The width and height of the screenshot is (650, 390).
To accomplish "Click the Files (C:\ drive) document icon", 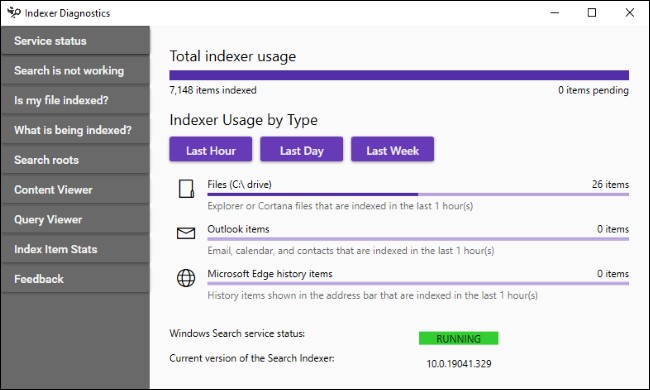I will (186, 189).
